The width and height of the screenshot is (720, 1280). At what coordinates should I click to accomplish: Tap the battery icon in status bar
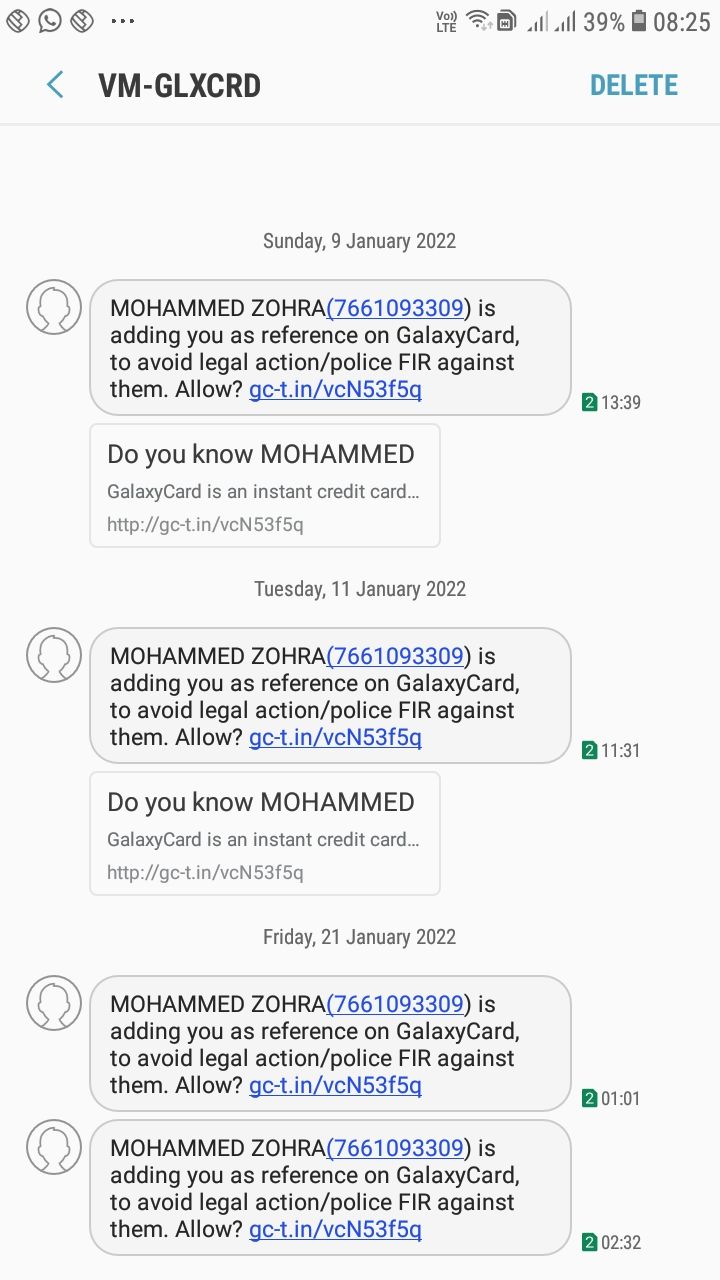[638, 21]
